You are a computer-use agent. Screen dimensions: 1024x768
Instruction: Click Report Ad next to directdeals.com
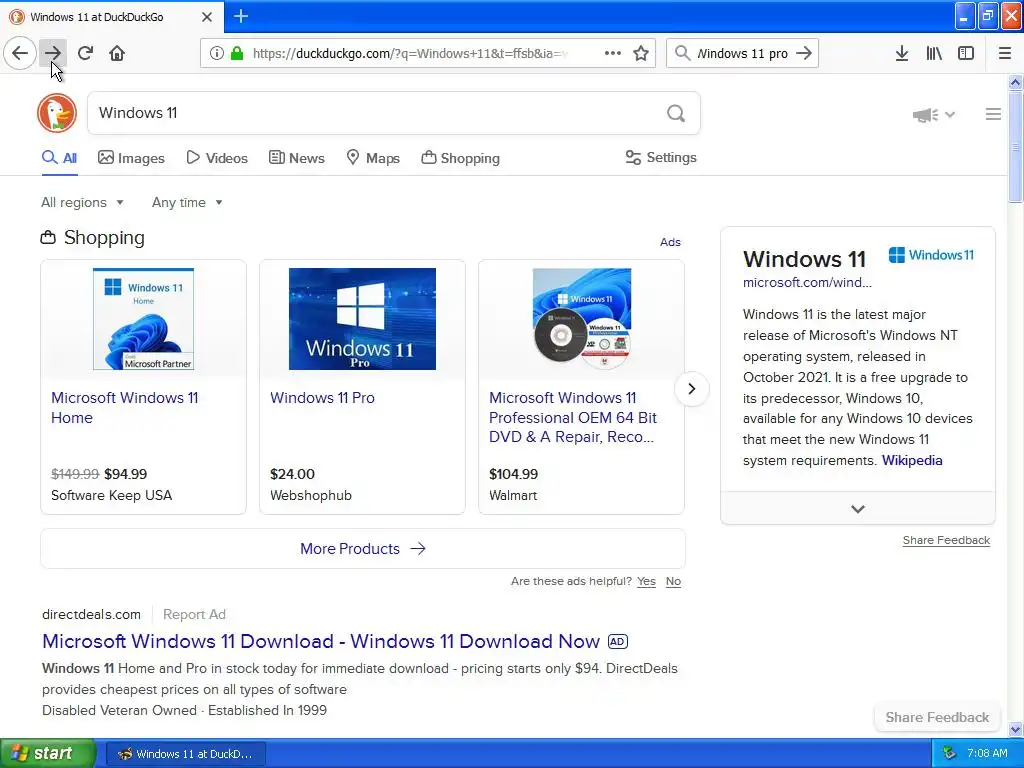194,615
